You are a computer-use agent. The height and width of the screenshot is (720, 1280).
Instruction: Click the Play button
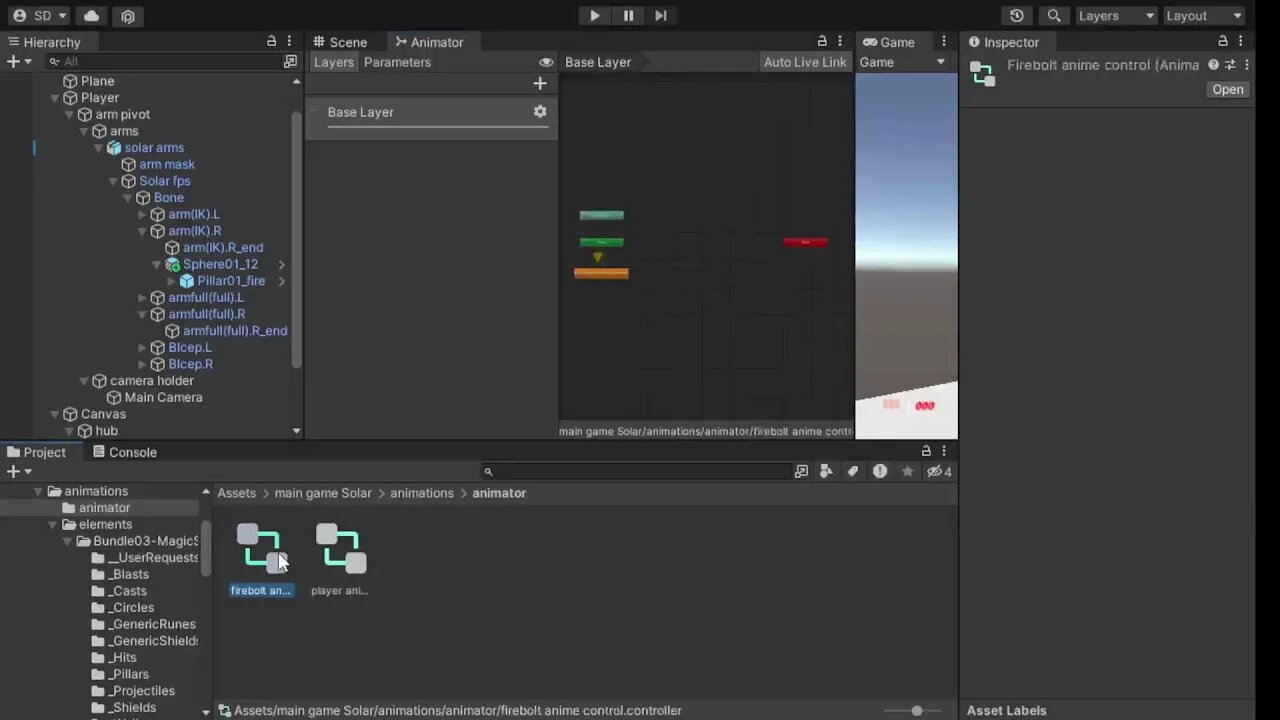[x=594, y=16]
